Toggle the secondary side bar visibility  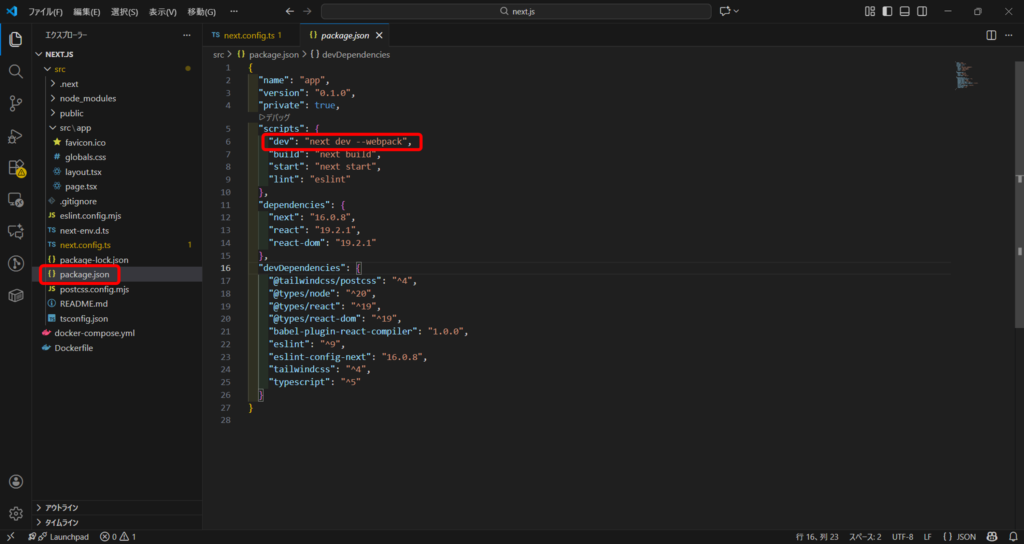921,11
